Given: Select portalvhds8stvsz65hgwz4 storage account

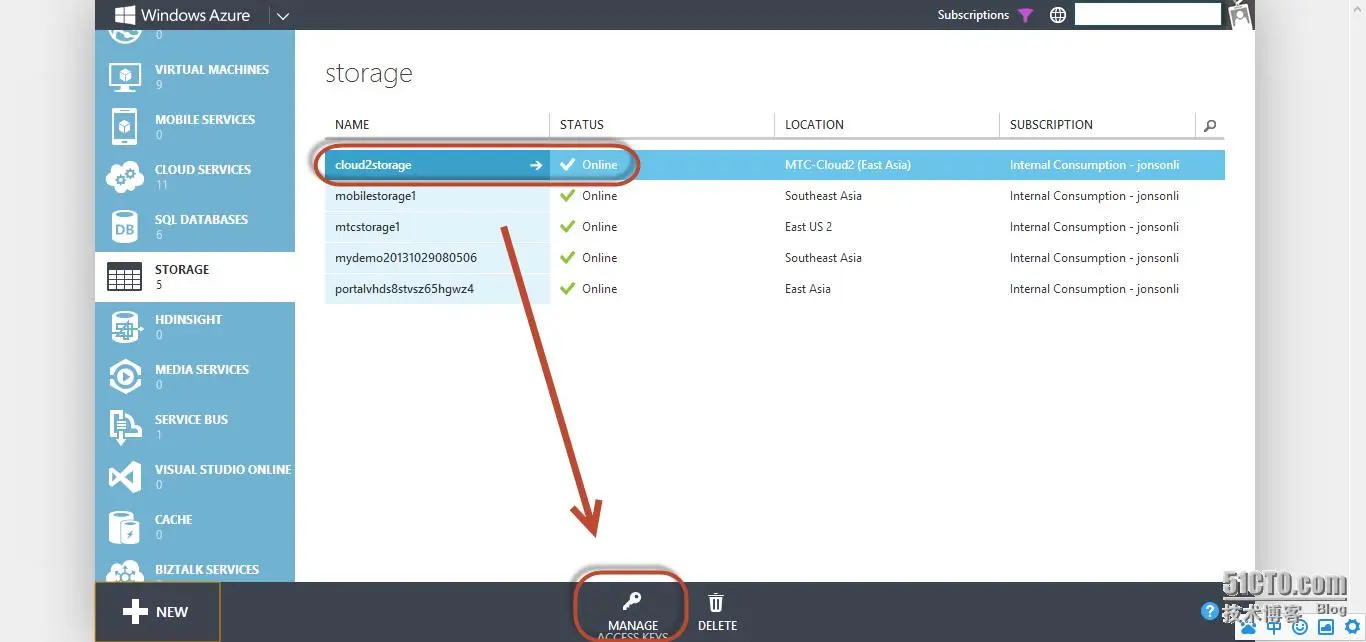Looking at the screenshot, I should 404,289.
